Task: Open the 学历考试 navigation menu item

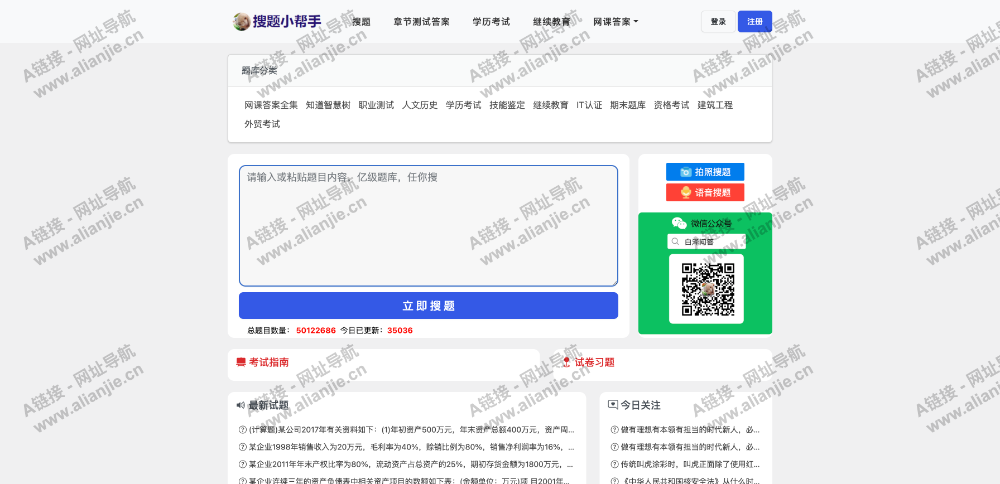Action: point(491,22)
